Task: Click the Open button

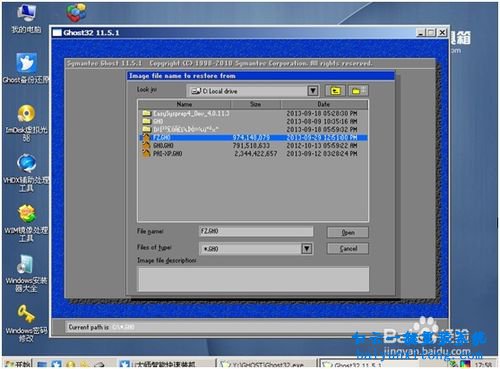Action: 348,232
